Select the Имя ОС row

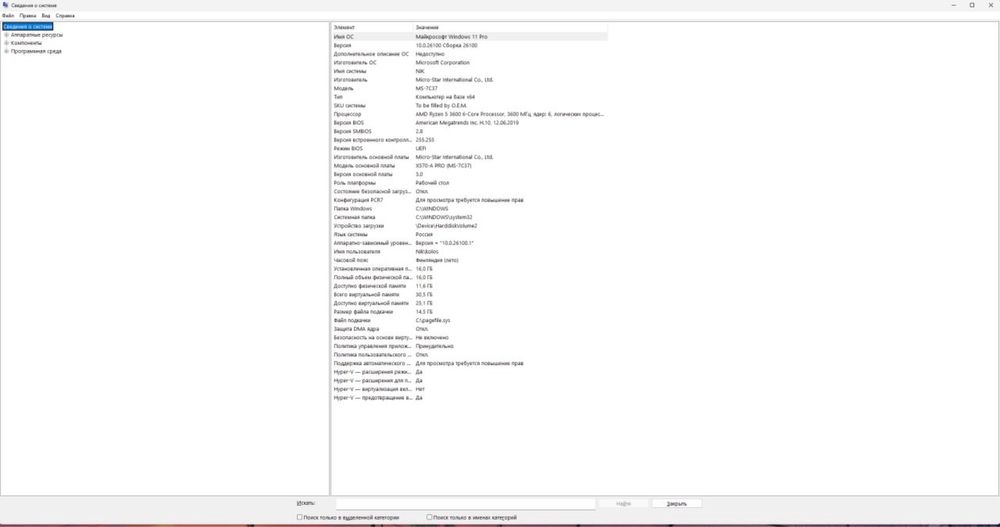coord(469,37)
